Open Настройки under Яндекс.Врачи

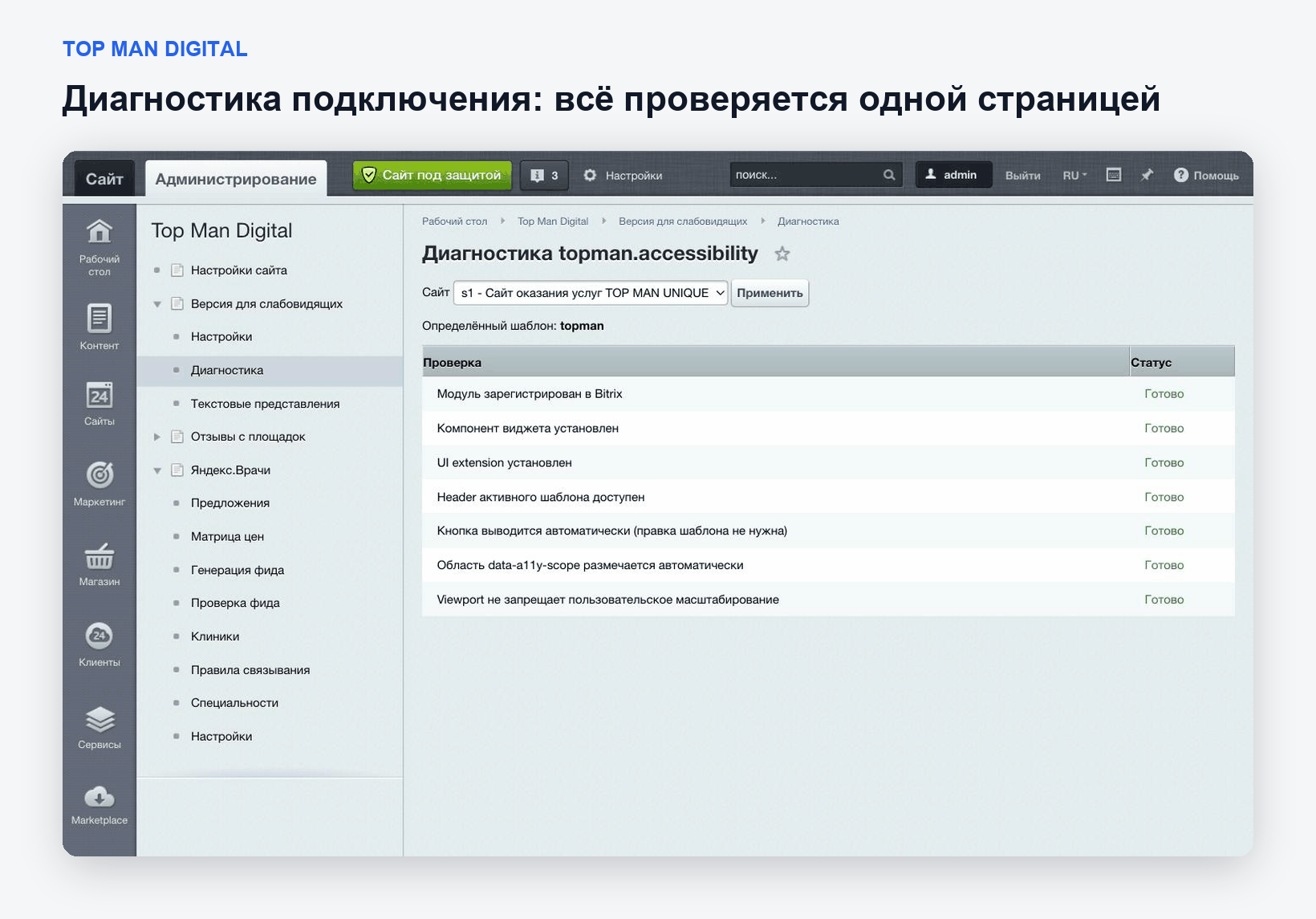tap(221, 737)
